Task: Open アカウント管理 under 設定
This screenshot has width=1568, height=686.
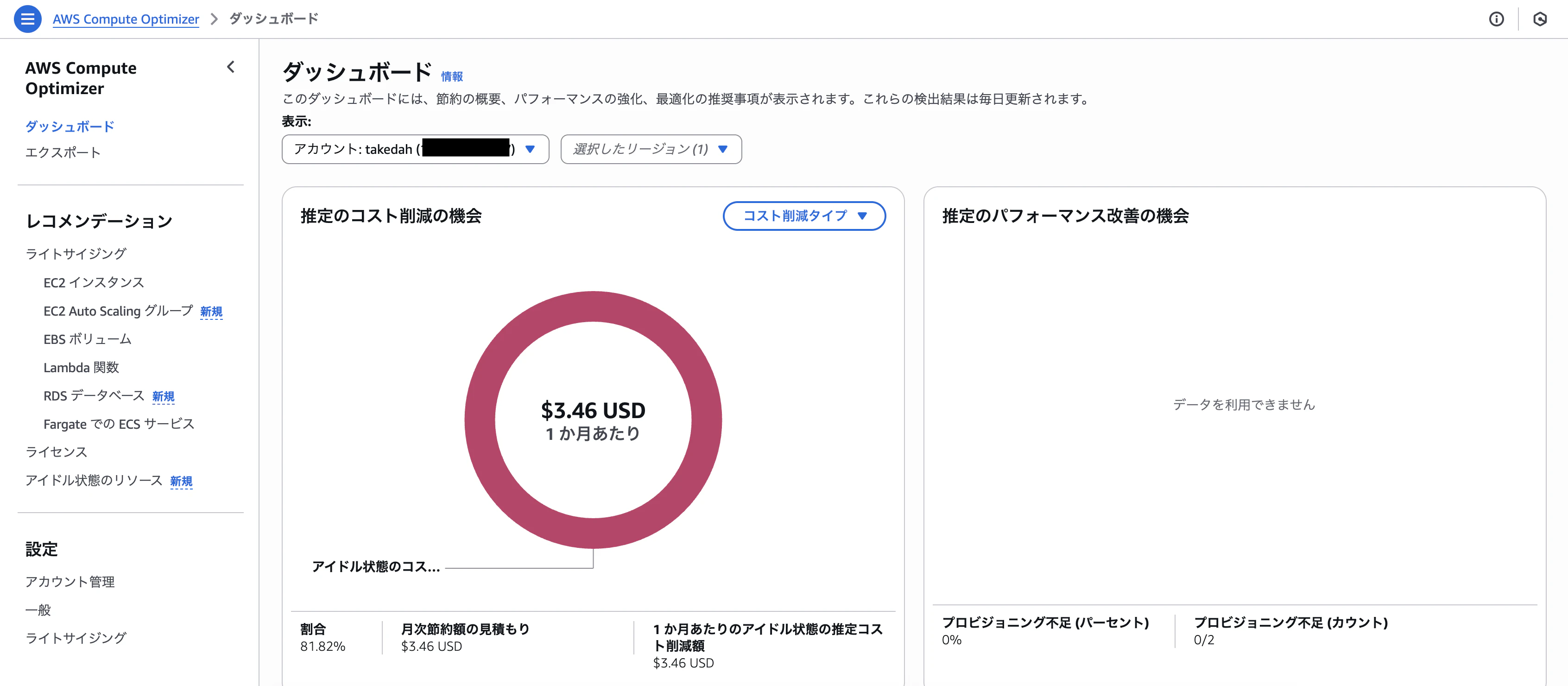Action: pos(70,582)
